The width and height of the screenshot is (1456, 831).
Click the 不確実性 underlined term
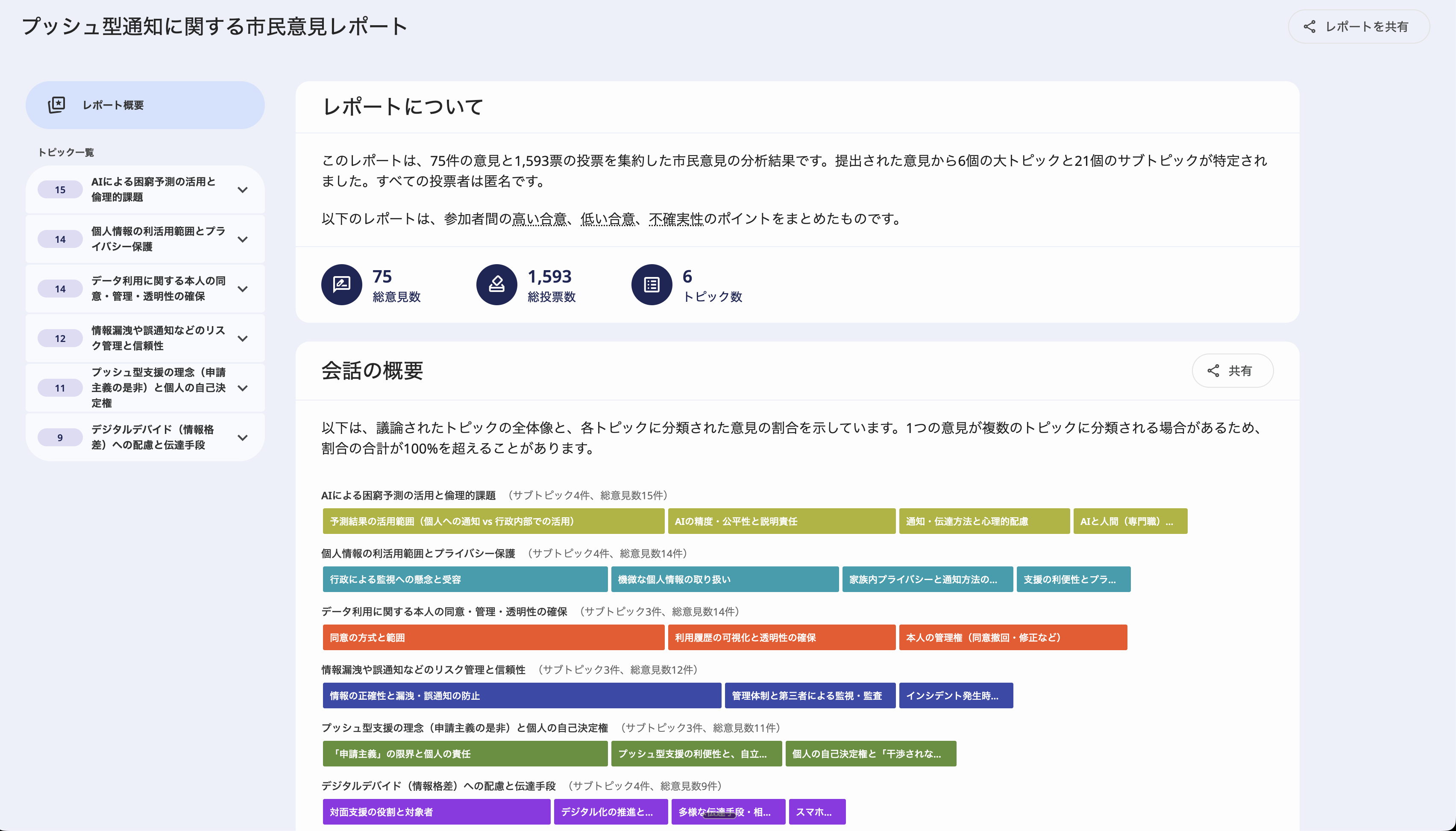[676, 218]
